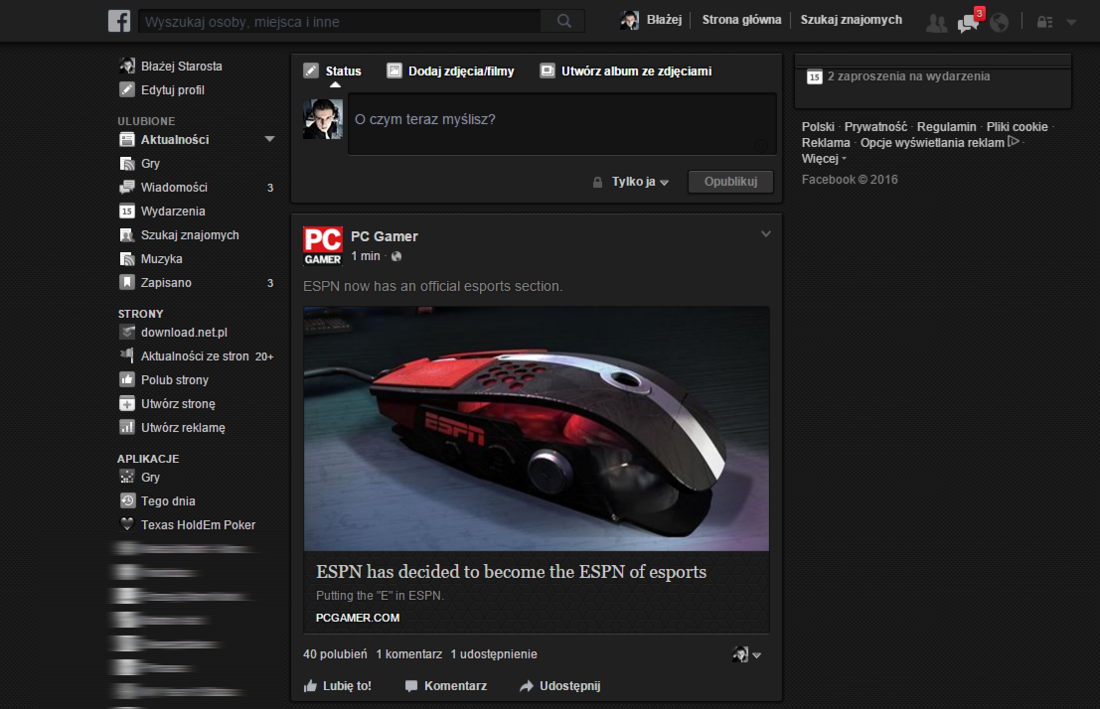
Task: Click the Edytuj profil pencil icon
Action: tap(127, 90)
